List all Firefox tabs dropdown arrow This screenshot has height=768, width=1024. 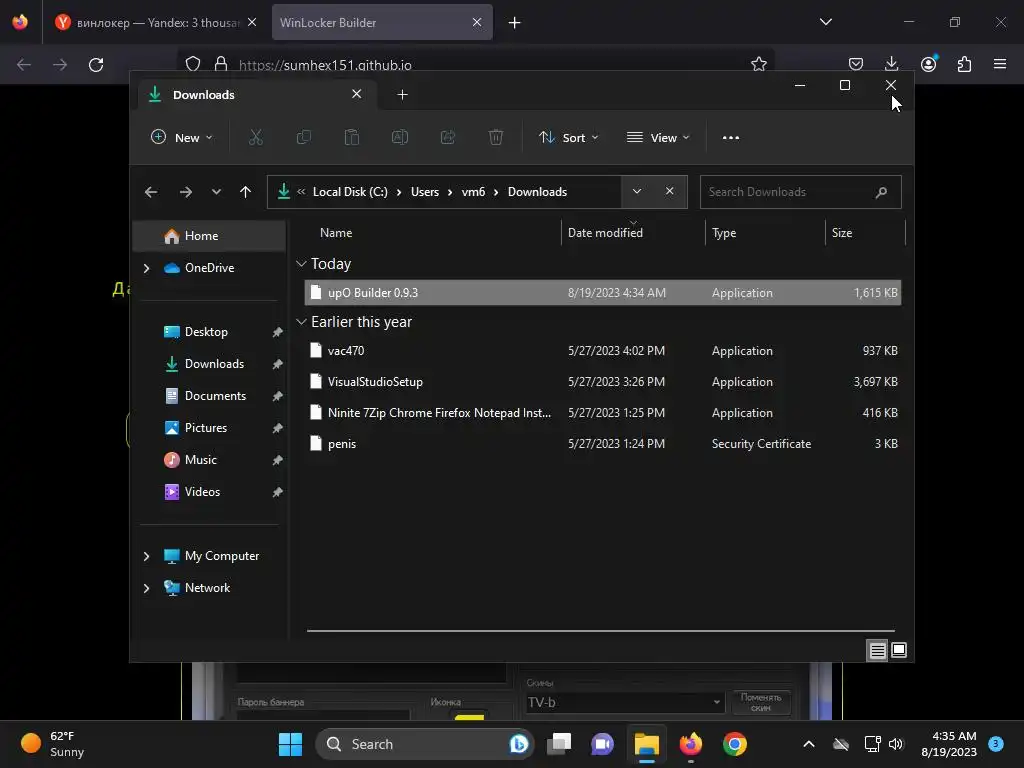click(x=825, y=22)
